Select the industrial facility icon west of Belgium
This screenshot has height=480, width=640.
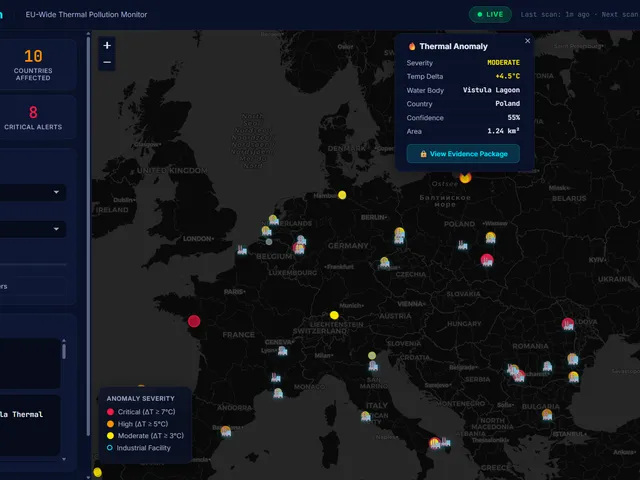242,250
